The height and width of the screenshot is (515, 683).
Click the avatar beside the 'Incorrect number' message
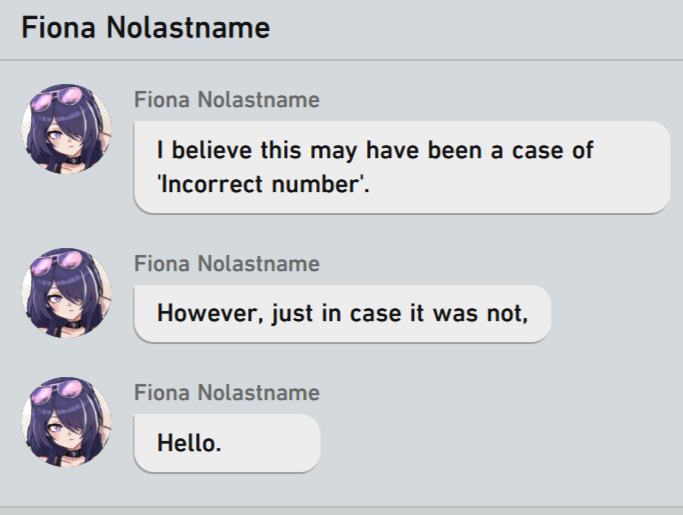[x=66, y=129]
